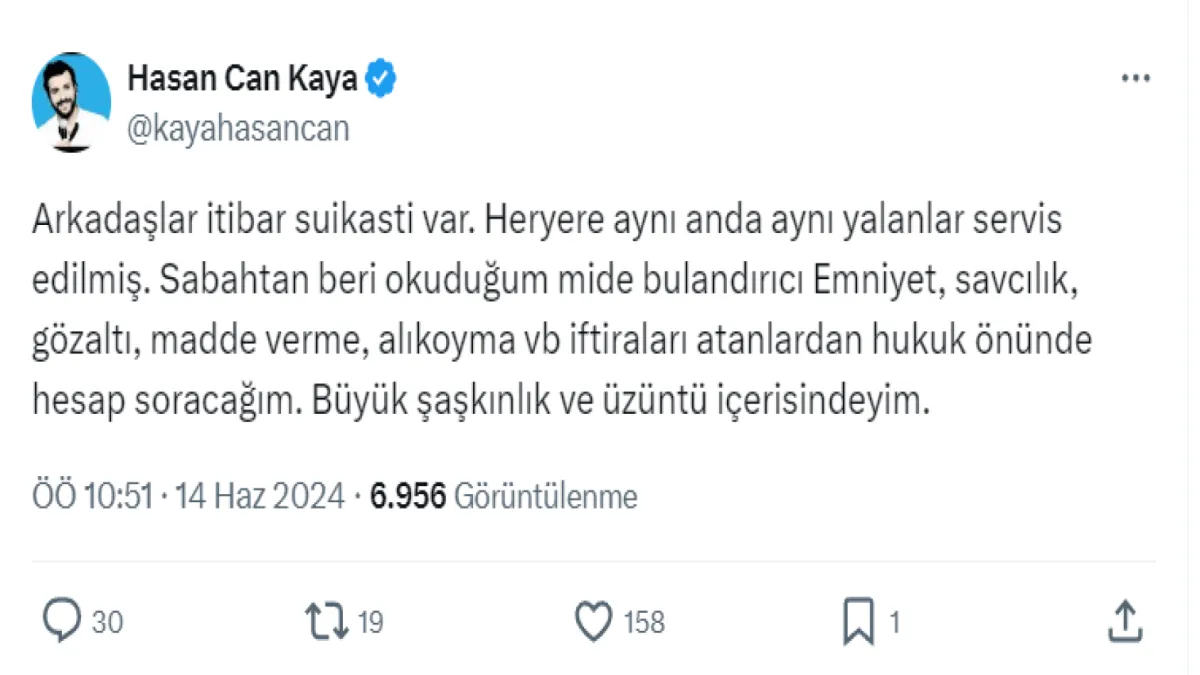
Task: Click the bookmark count 1
Action: tap(895, 623)
